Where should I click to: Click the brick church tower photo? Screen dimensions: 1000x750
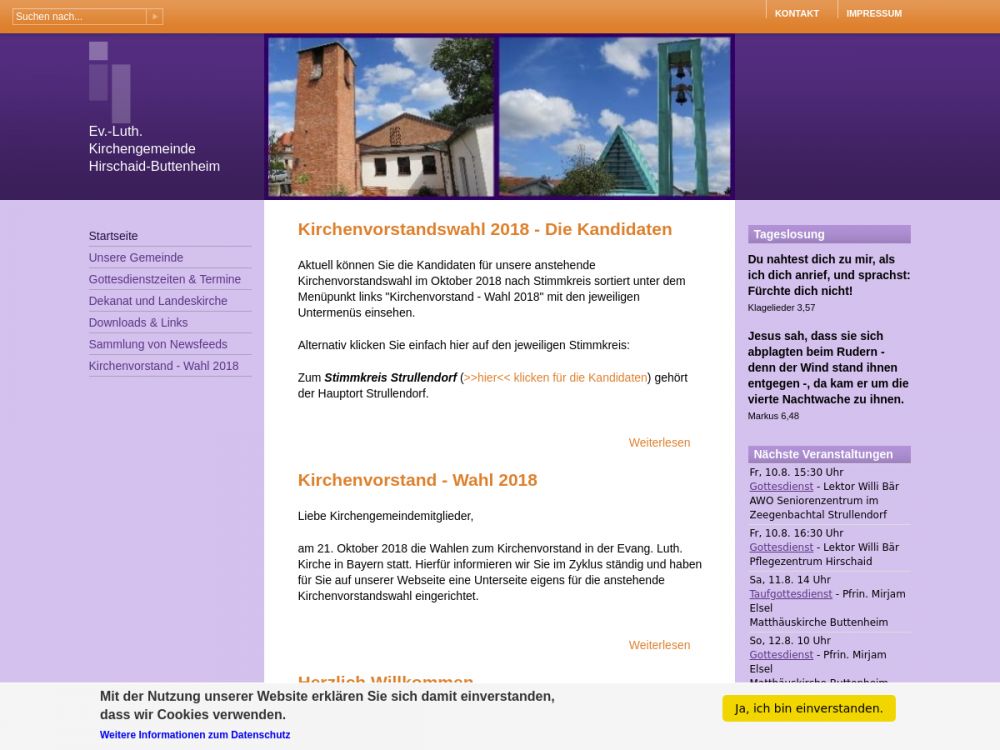point(381,117)
